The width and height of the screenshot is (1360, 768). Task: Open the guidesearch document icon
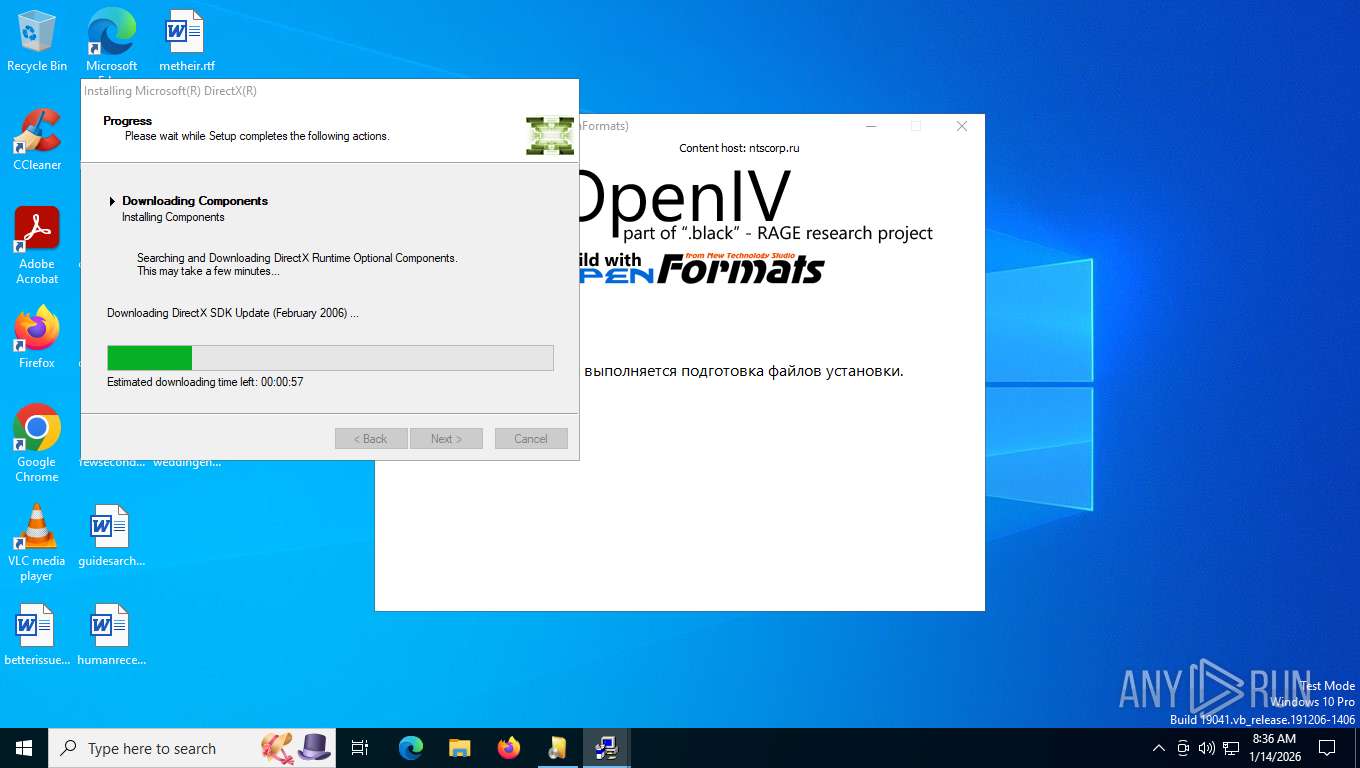coord(111,536)
